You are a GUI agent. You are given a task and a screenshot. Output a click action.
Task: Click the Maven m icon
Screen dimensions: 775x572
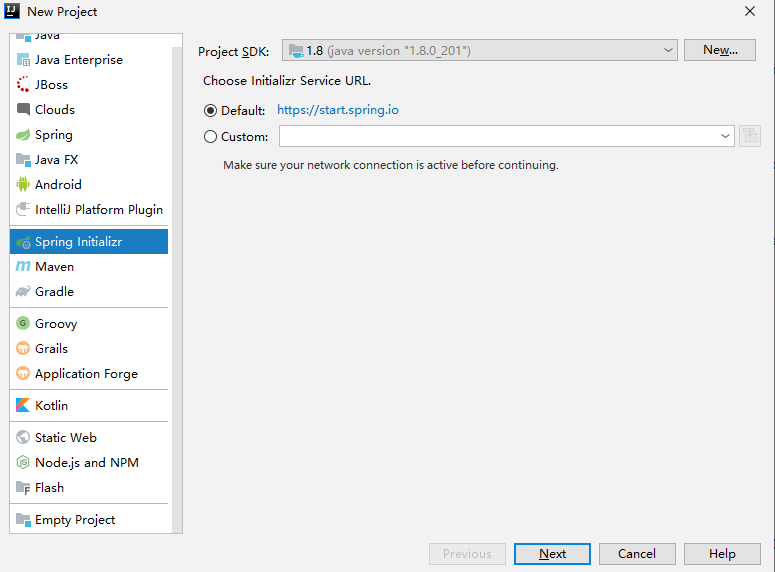pos(23,266)
